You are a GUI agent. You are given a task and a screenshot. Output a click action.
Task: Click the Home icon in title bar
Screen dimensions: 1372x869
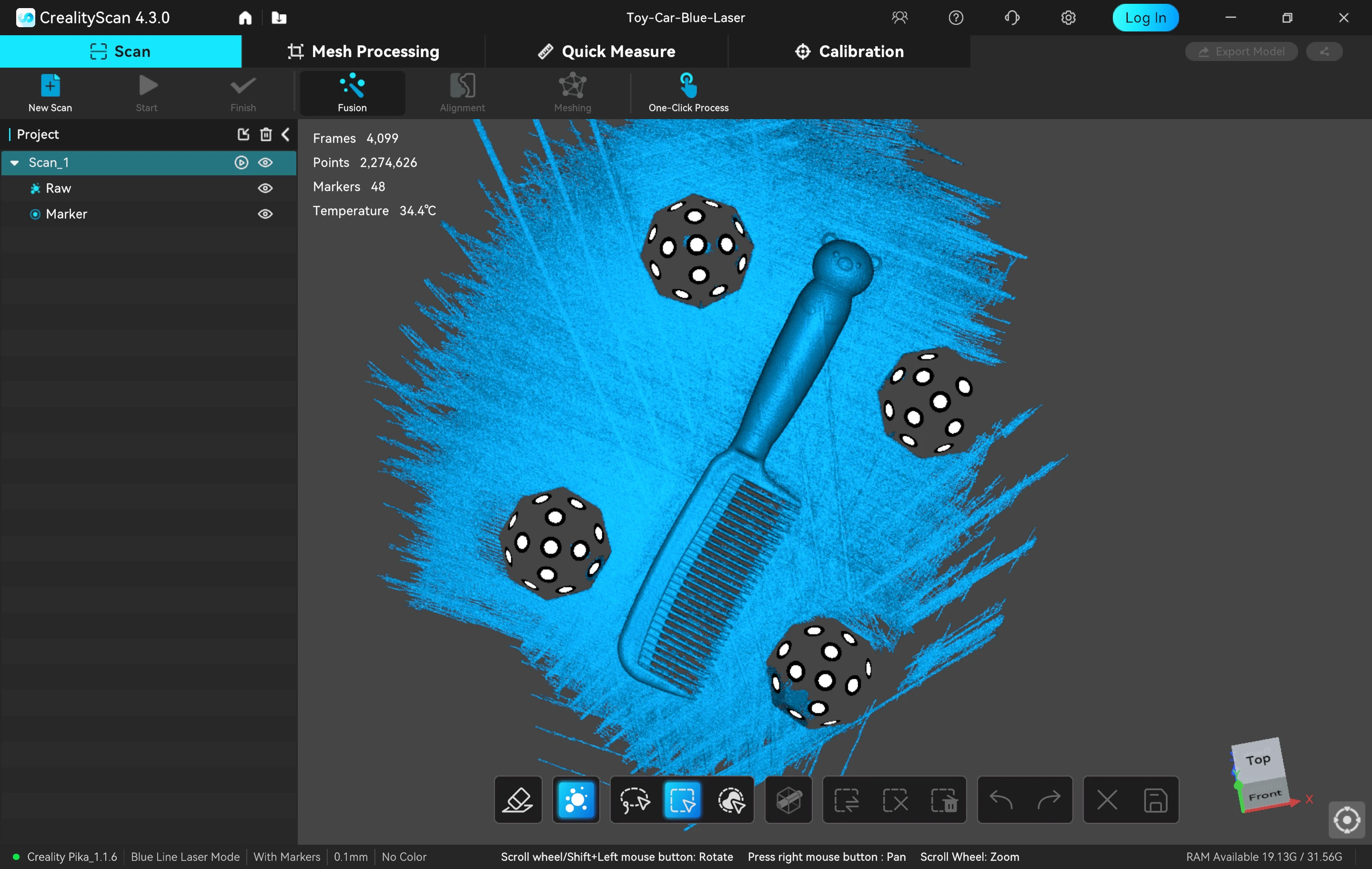[x=245, y=18]
